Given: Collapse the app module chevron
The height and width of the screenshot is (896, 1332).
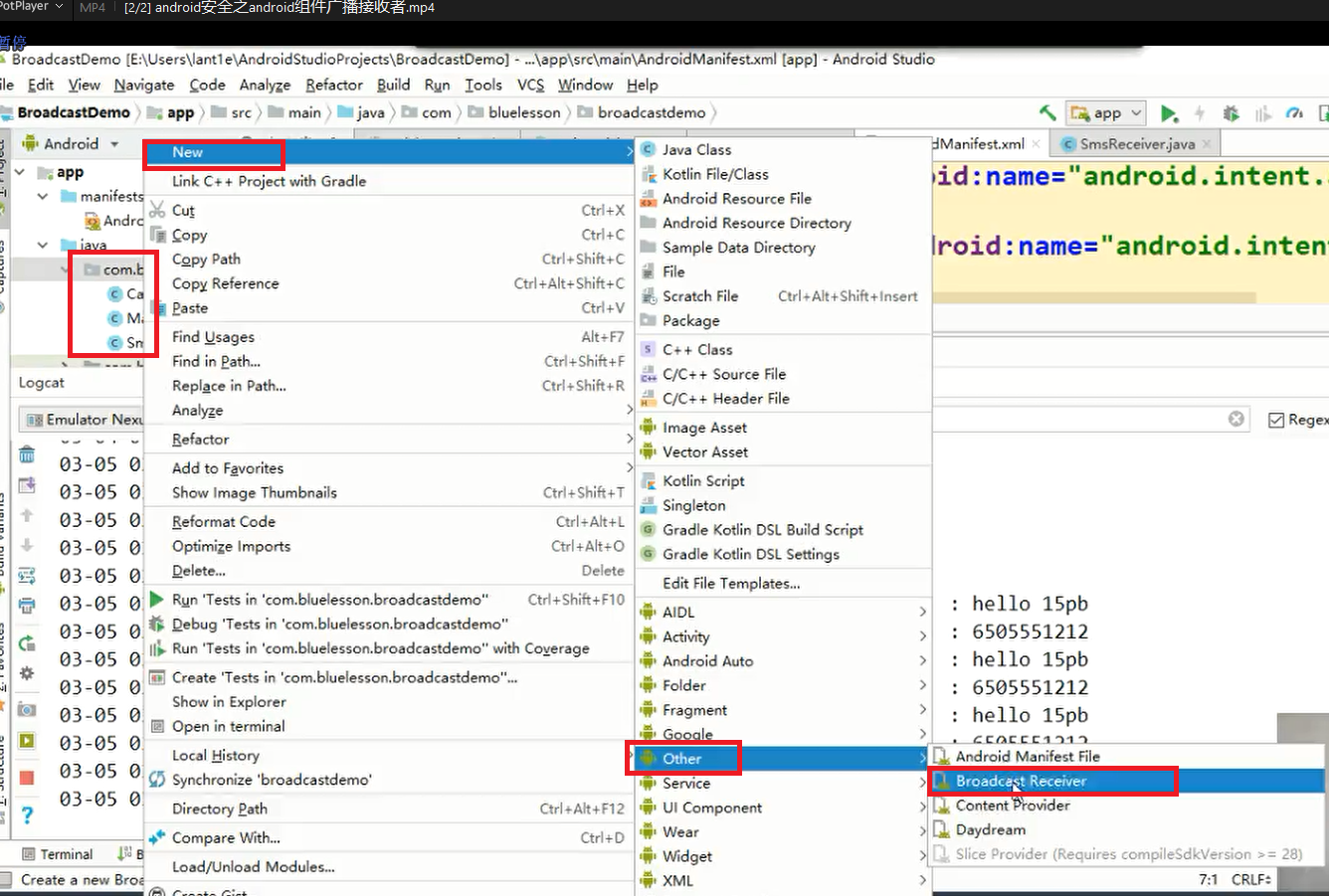Looking at the screenshot, I should (x=19, y=172).
